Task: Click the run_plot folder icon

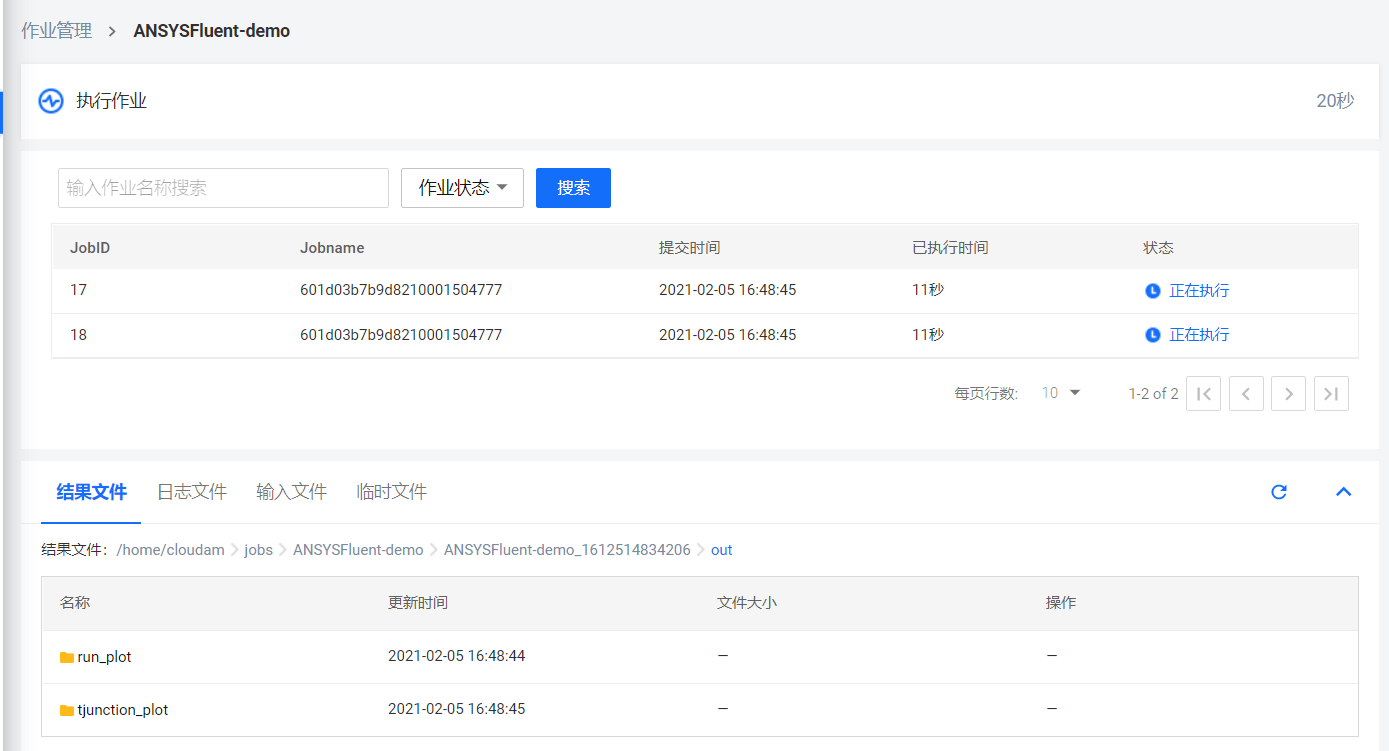Action: pos(67,657)
